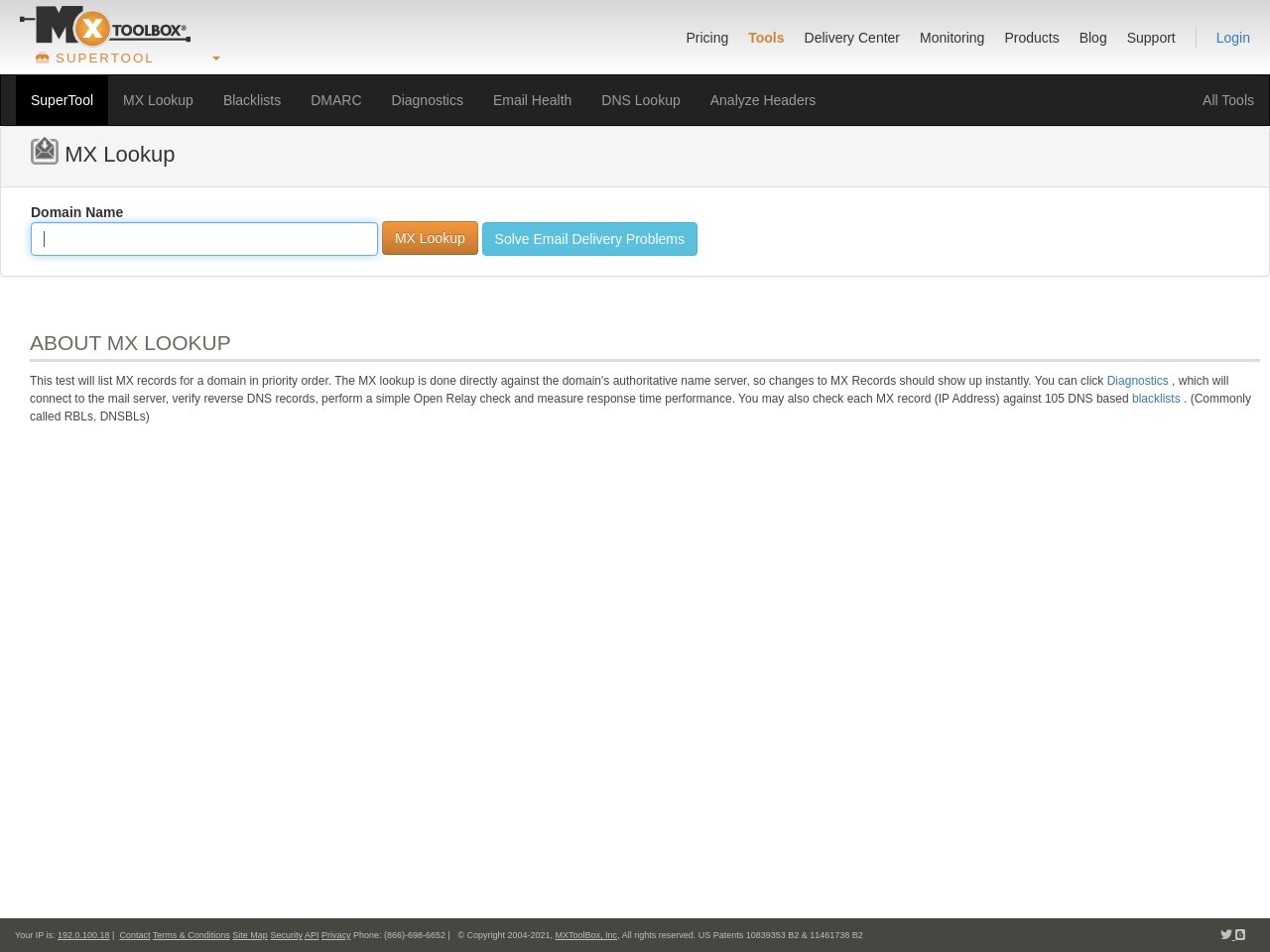
Task: Open the Security footer link
Action: pyautogui.click(x=286, y=935)
